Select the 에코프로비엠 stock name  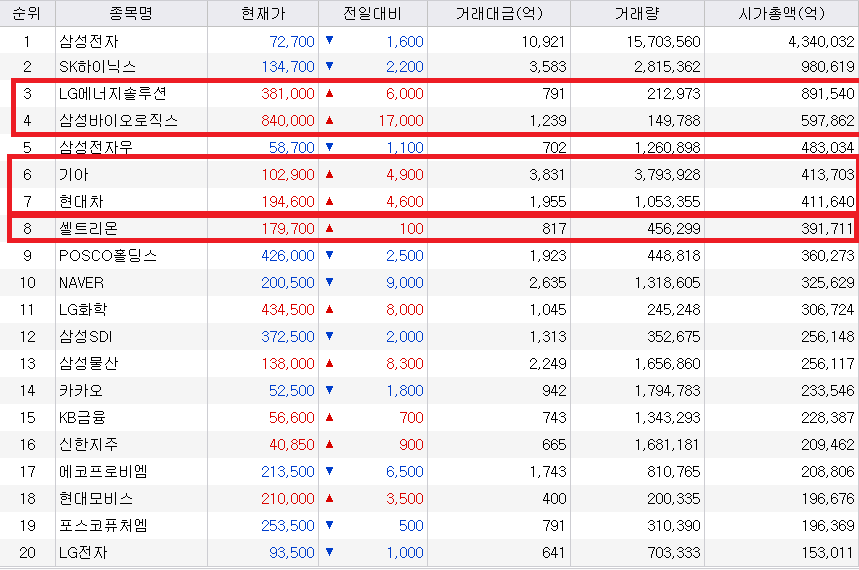(x=103, y=471)
